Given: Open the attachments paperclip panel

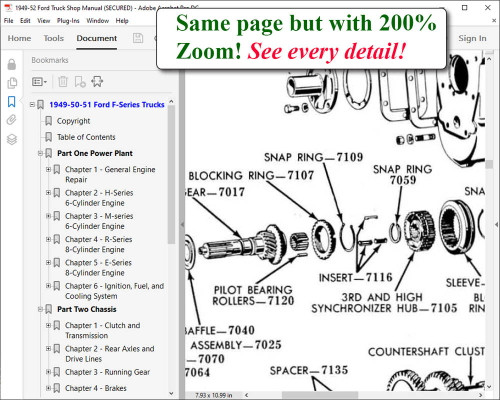Looking at the screenshot, I should point(12,120).
